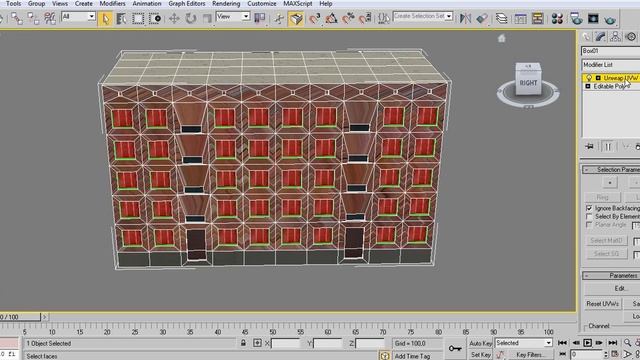This screenshot has width=640, height=360.
Task: Toggle Unwrap UVW modifier lightbulb
Action: (x=589, y=78)
